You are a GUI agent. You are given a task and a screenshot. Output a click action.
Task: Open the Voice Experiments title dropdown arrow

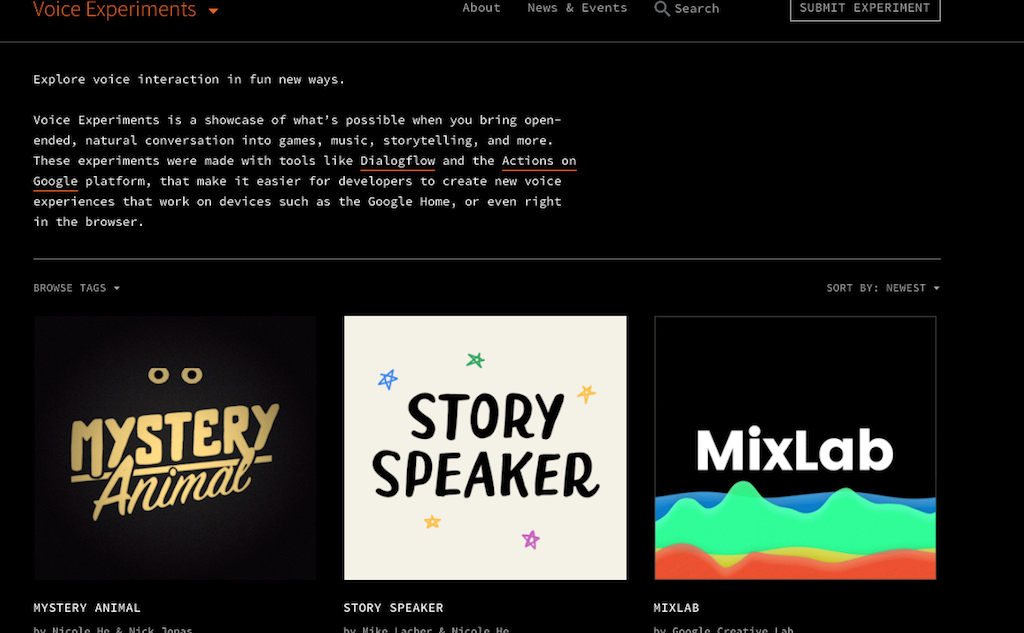pos(213,12)
